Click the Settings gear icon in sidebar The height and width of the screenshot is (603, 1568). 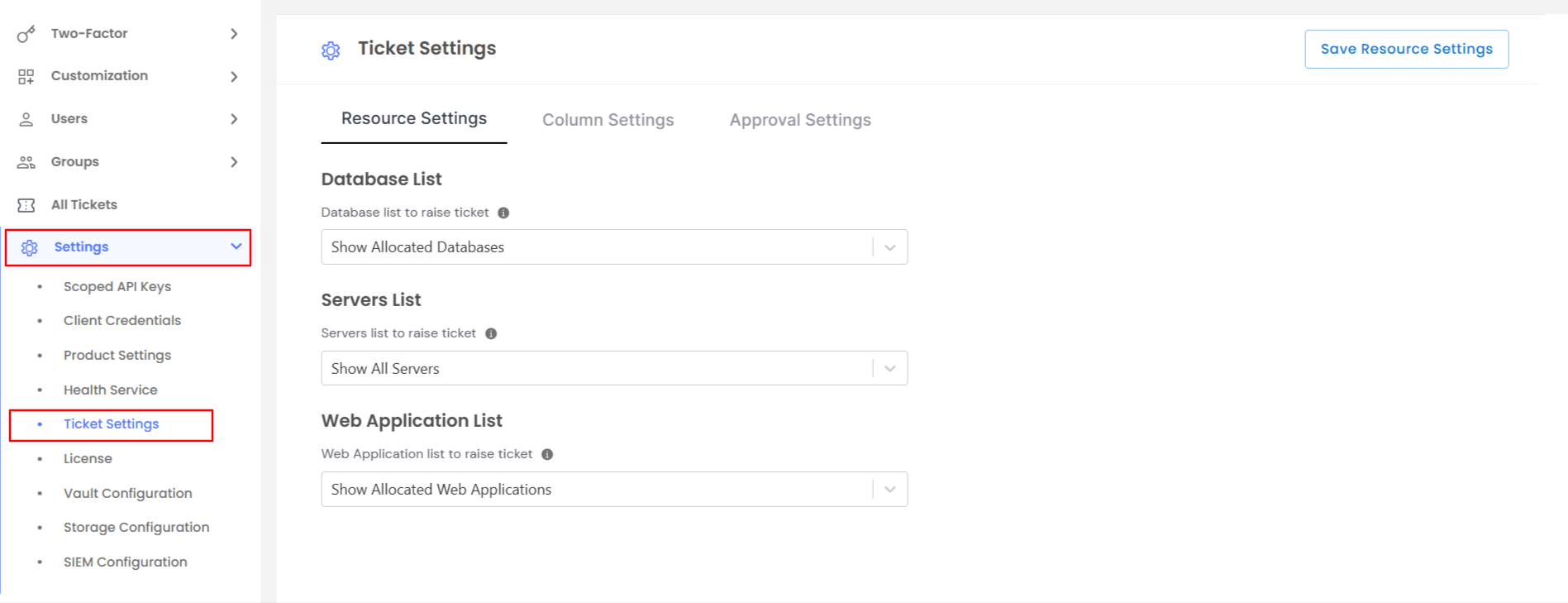pyautogui.click(x=30, y=247)
